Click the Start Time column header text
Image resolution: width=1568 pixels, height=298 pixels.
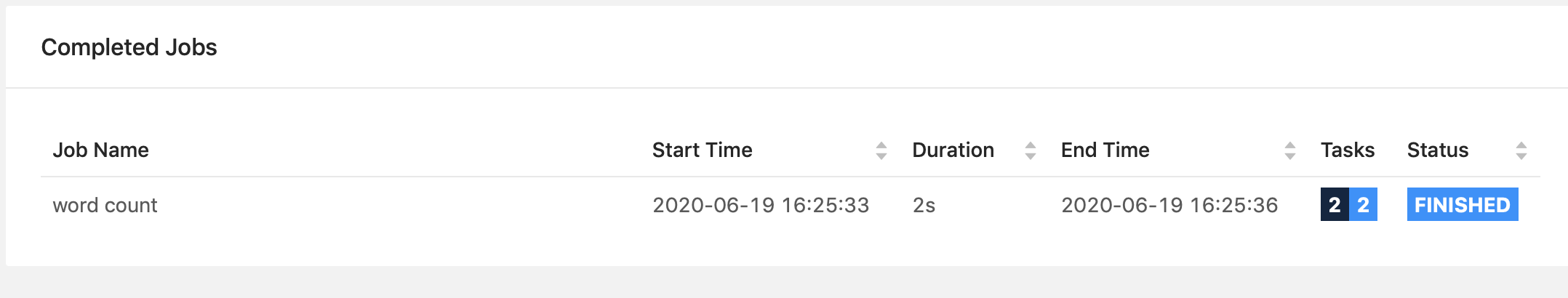pos(702,150)
